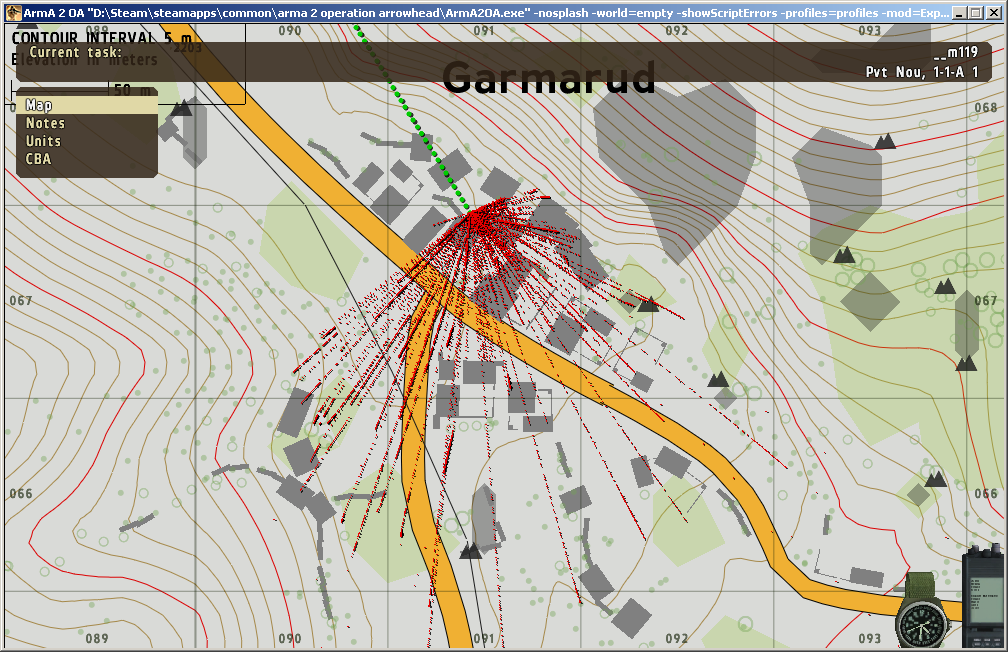This screenshot has width=1008, height=652.
Task: Click the 093 grid label along bottom edge
Action: pyautogui.click(x=869, y=638)
